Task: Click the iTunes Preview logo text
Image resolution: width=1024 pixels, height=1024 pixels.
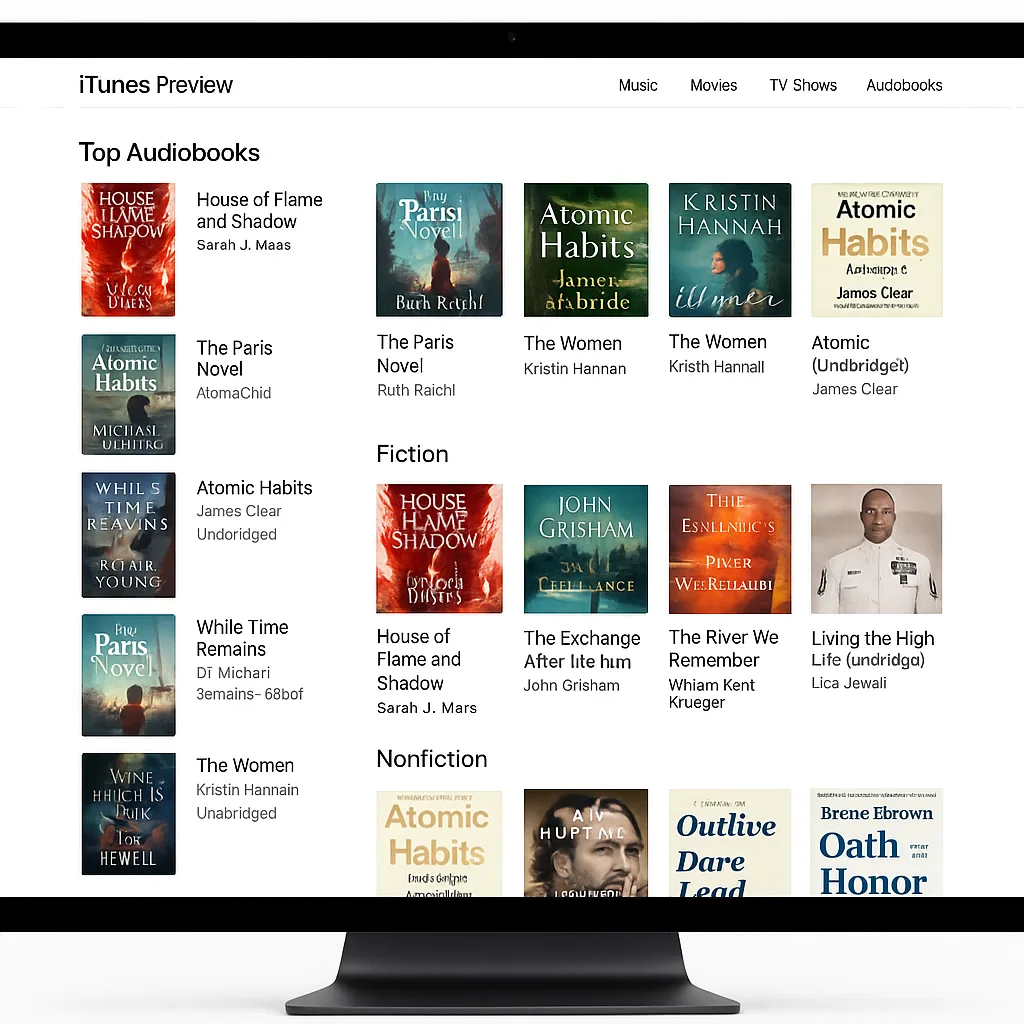Action: coord(155,85)
